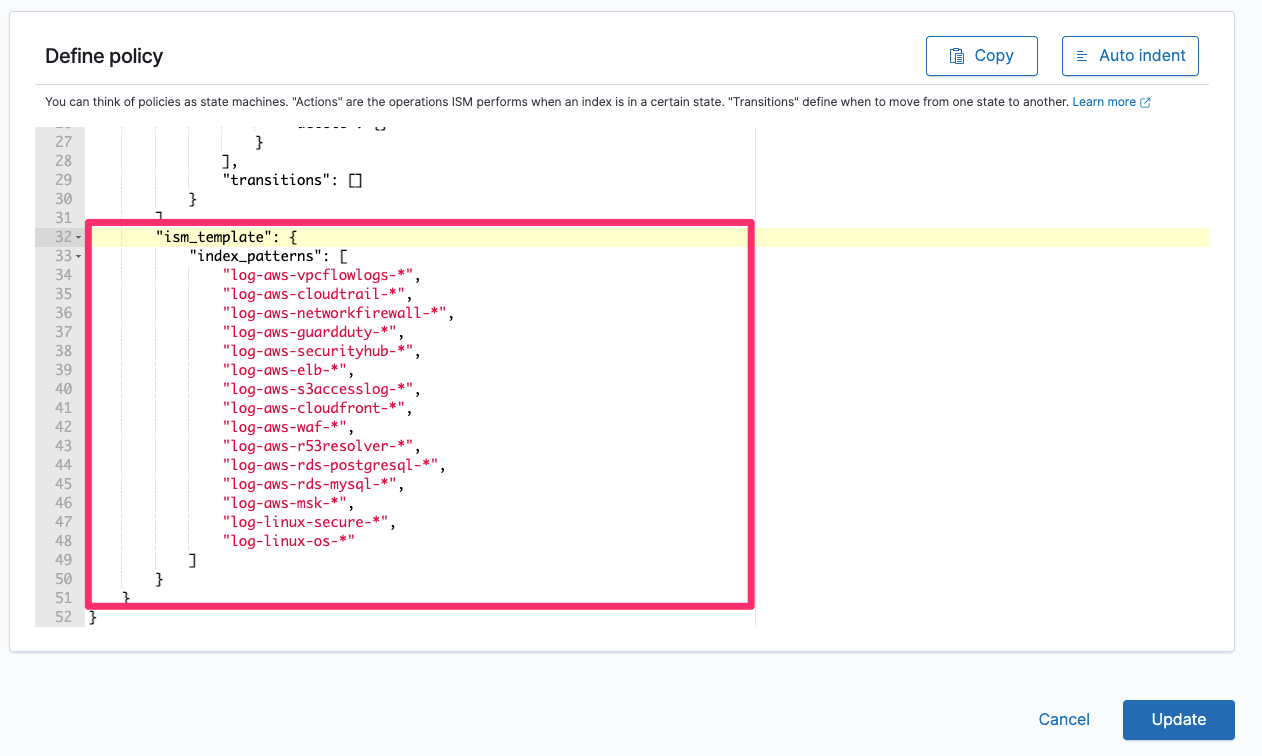1262x756 pixels.
Task: Click "log-aws-vpcflowlogs-*" pattern text
Action: [318, 275]
